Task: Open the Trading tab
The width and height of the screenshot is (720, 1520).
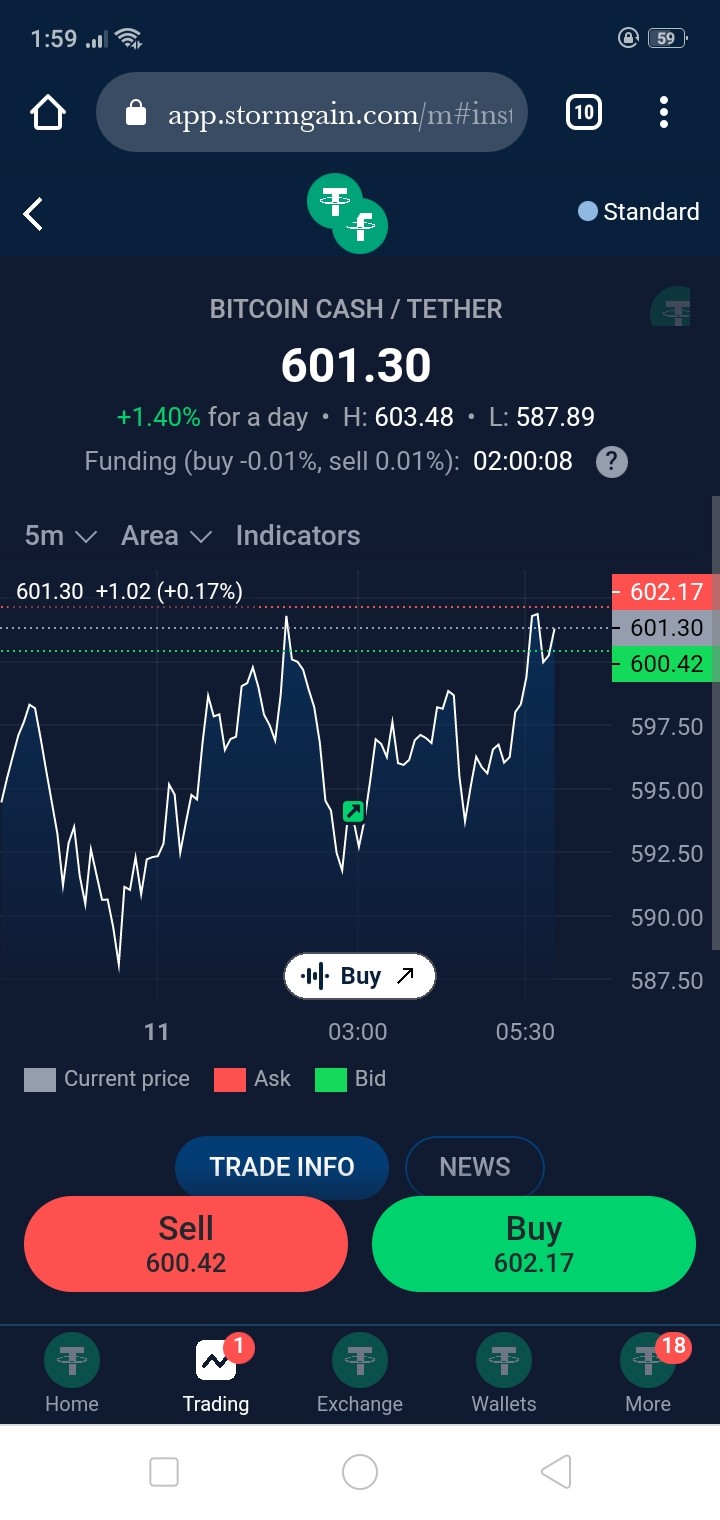Action: pos(216,1374)
